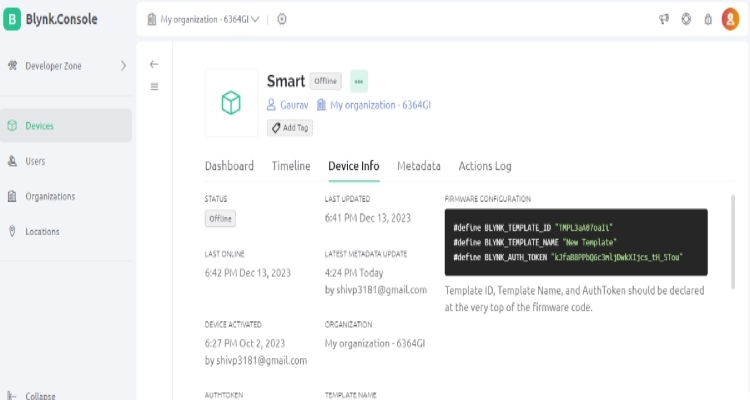750x400 pixels.
Task: Click the Offline badge next to Smart
Action: click(326, 81)
